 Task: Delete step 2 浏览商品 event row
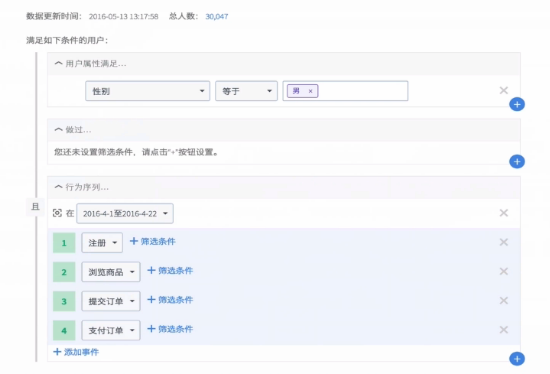[504, 271]
